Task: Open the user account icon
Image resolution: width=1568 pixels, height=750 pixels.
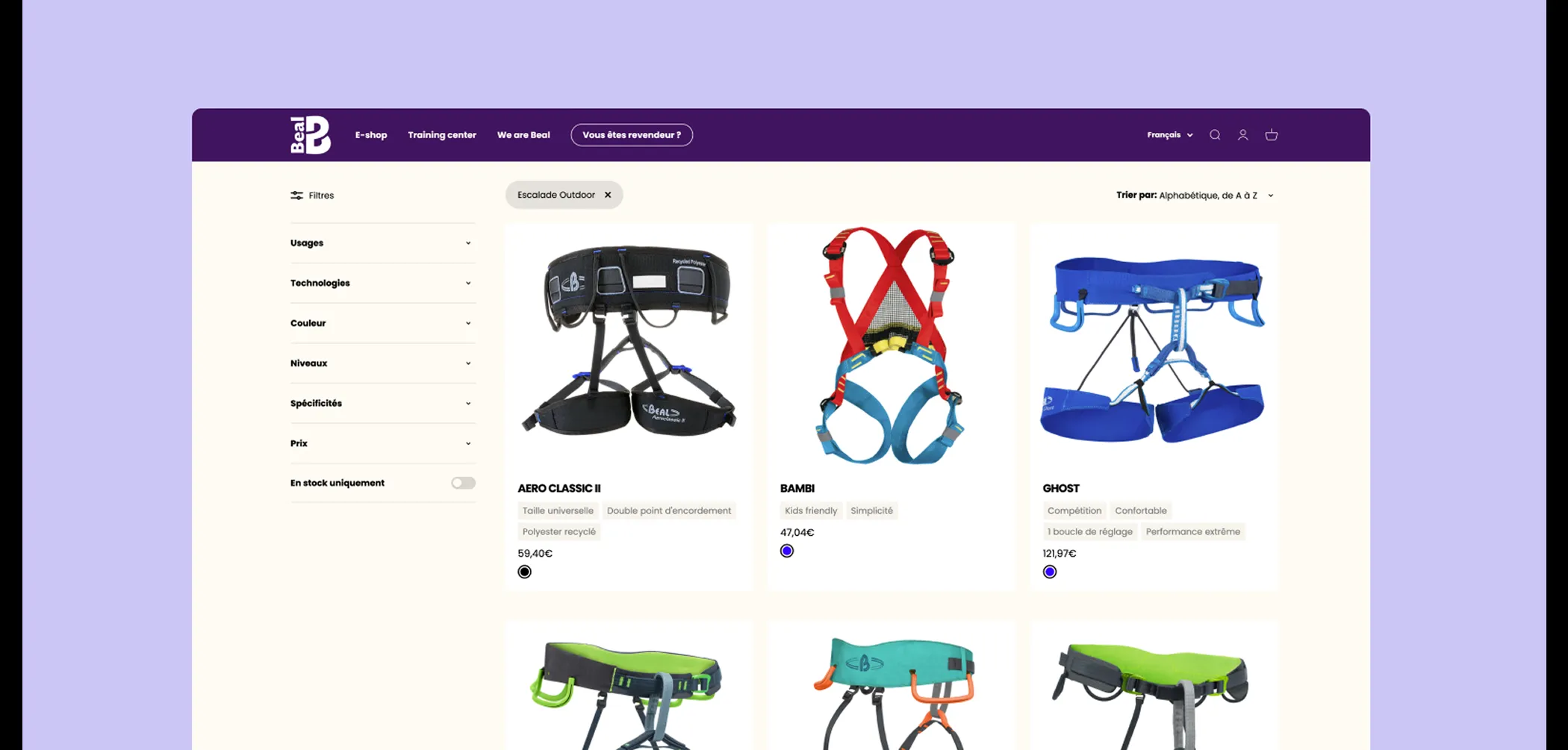Action: click(x=1243, y=135)
